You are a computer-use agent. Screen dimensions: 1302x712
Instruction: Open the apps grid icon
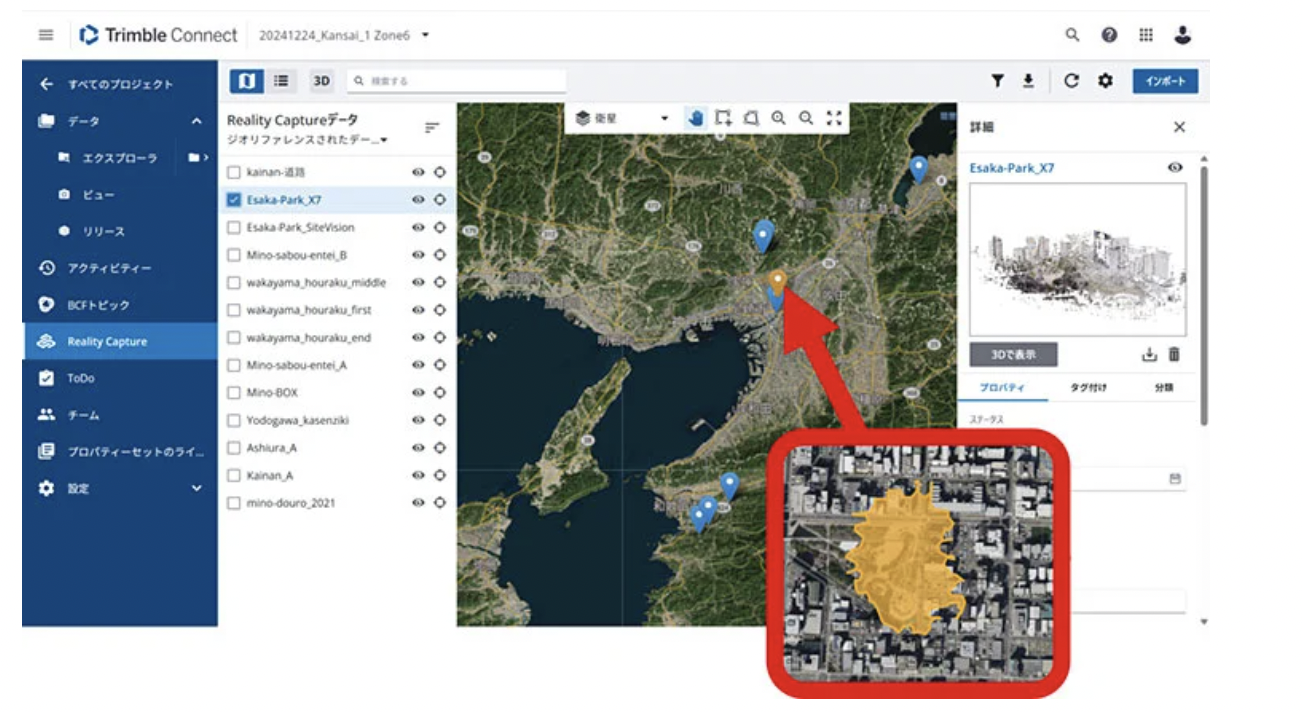coord(1146,35)
